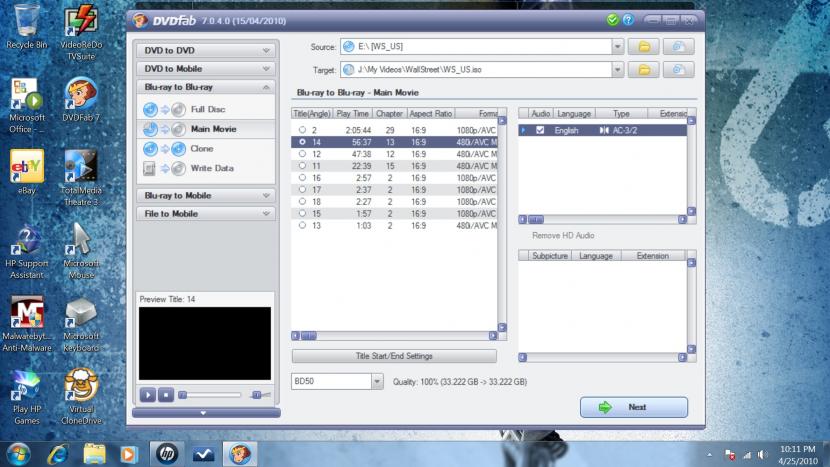Uncheck the English audio track checkbox
This screenshot has height=467, width=830.
540,130
